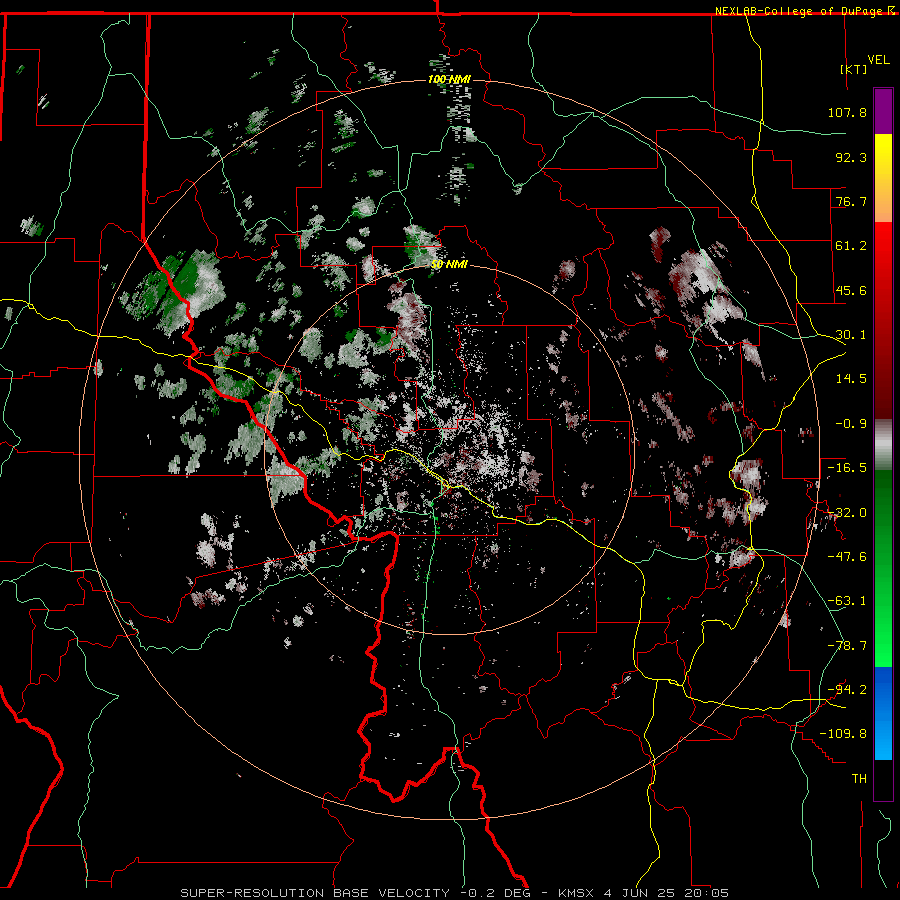Click the red segment of velocity color bar
The image size is (900, 900).
[x=883, y=320]
